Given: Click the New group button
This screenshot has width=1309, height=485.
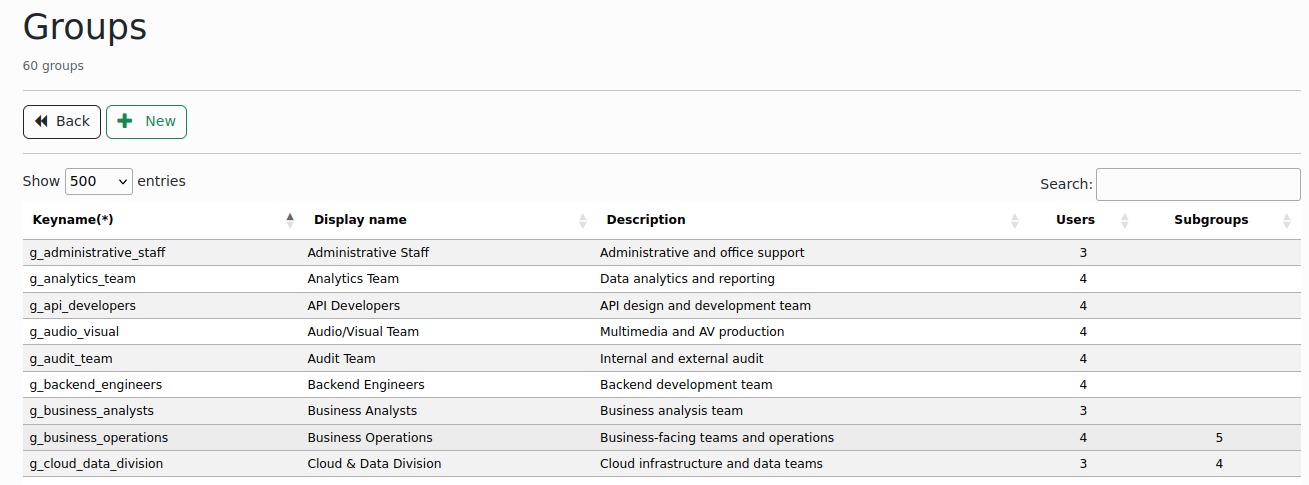Looking at the screenshot, I should pyautogui.click(x=146, y=121).
